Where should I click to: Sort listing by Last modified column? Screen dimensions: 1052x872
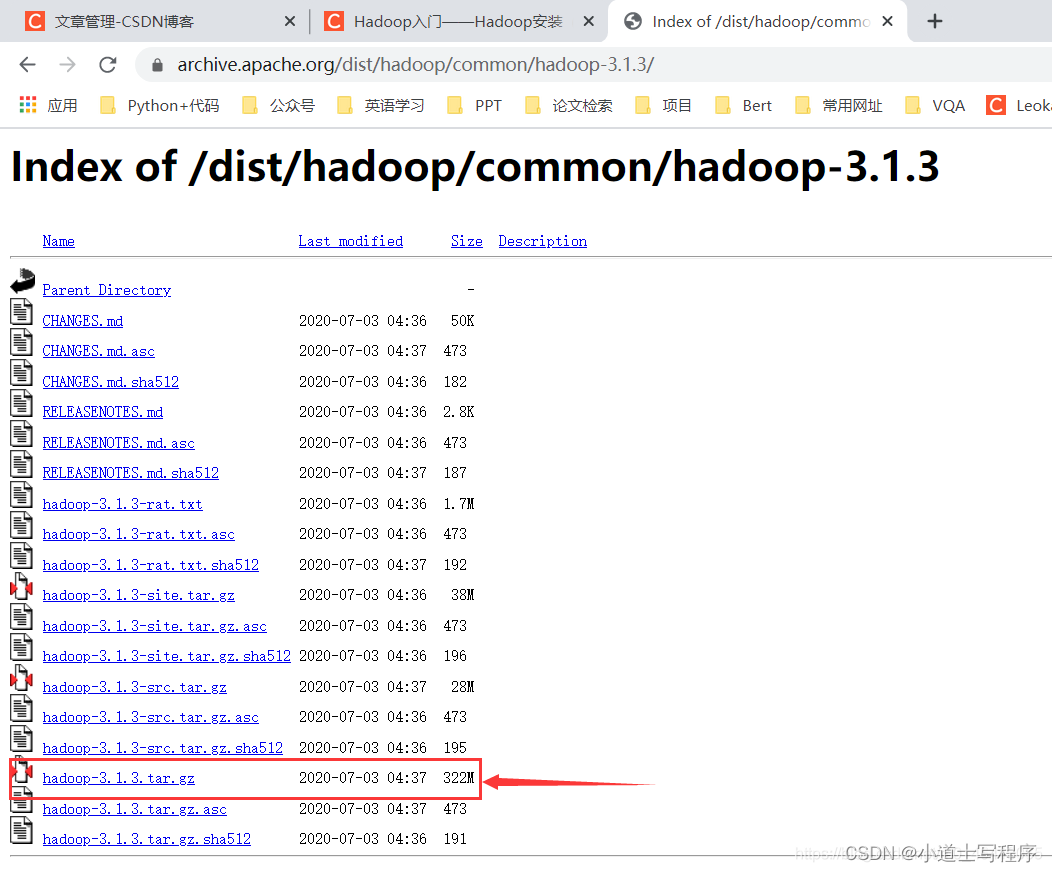click(350, 241)
